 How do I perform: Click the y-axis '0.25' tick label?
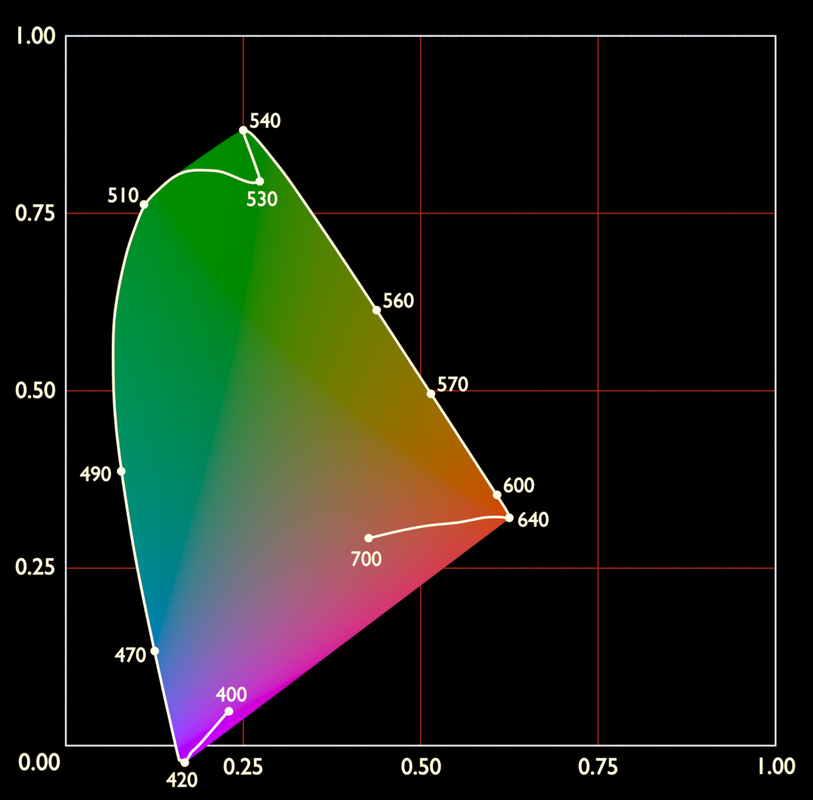coord(35,568)
